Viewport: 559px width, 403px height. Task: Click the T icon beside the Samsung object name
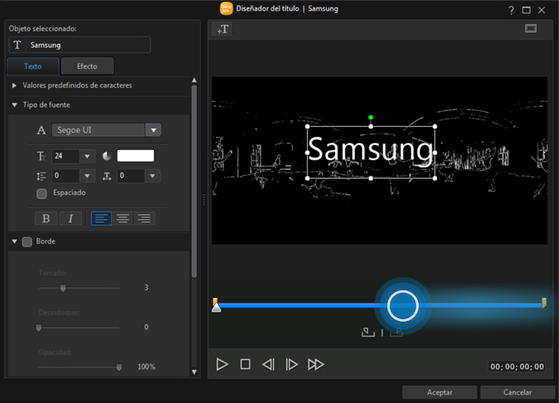click(x=17, y=45)
